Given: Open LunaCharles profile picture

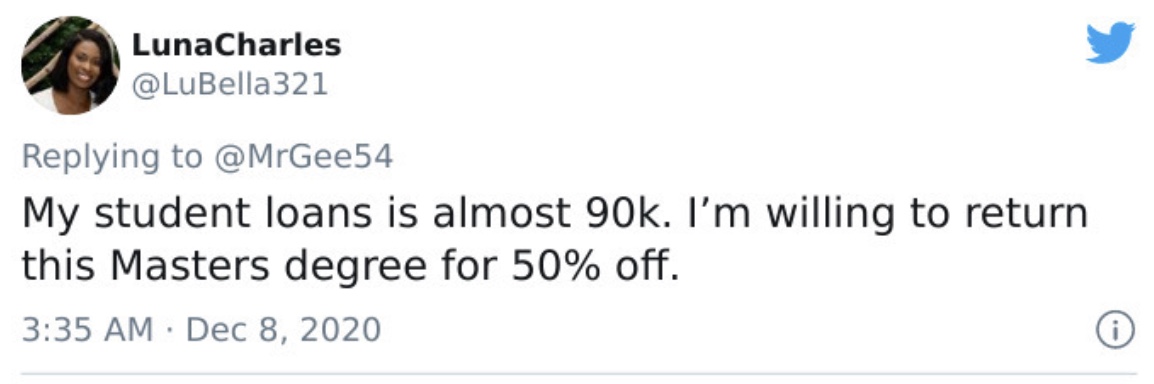Looking at the screenshot, I should coord(71,65).
